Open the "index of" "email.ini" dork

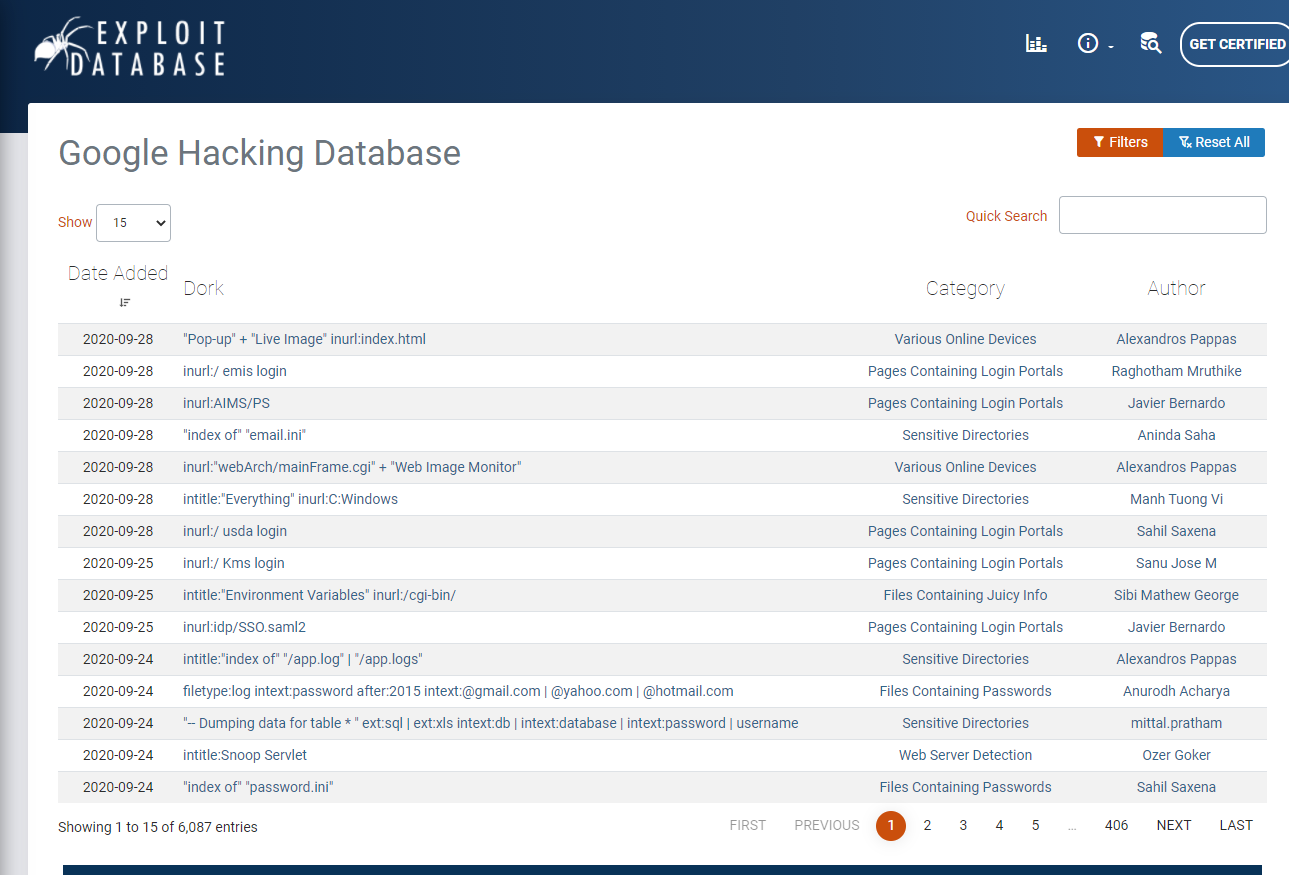pyautogui.click(x=244, y=435)
